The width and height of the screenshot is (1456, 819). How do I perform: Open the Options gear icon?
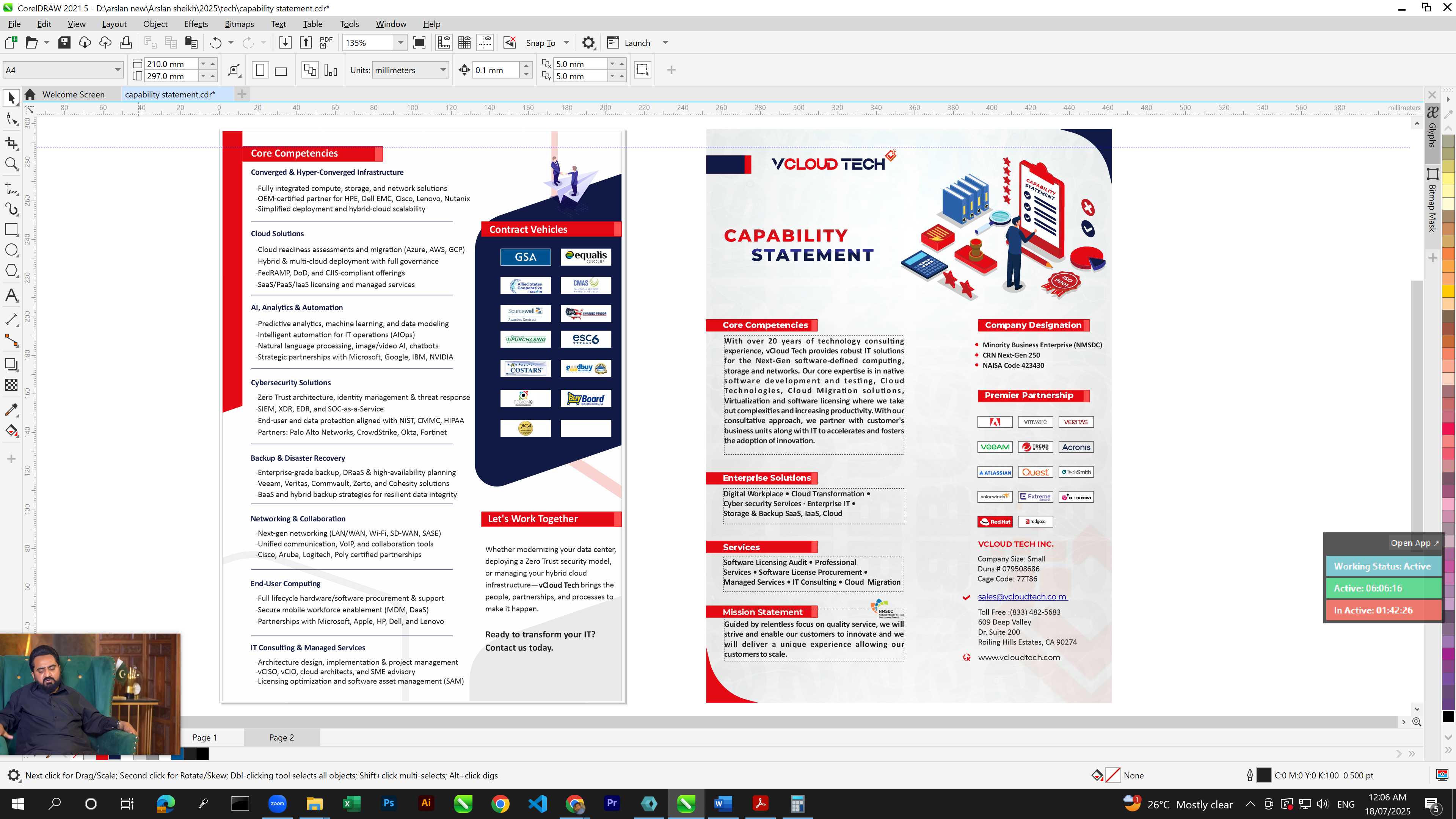(x=588, y=42)
